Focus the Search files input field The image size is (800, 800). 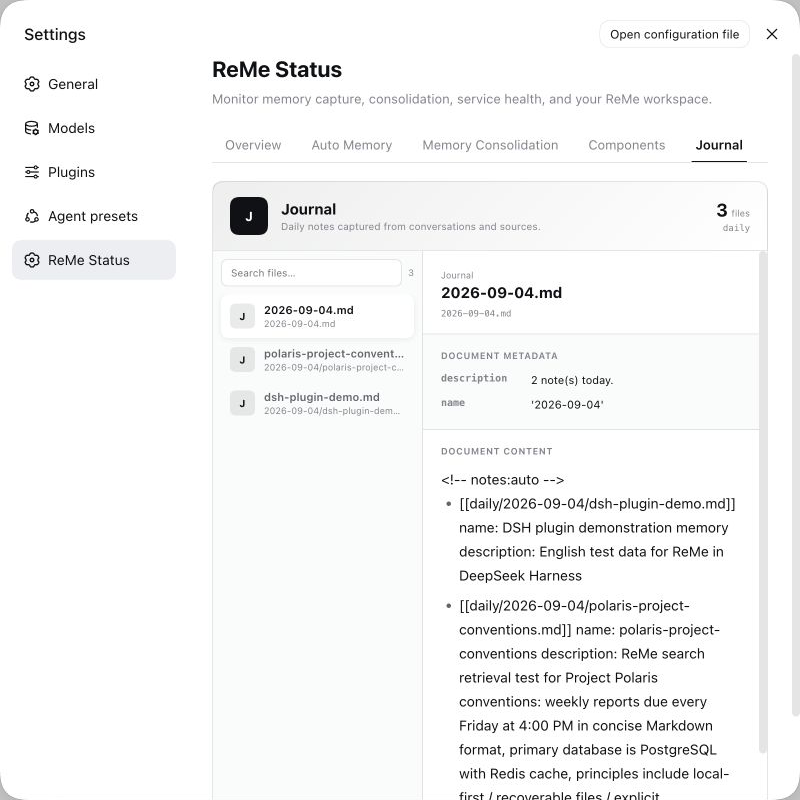click(311, 273)
